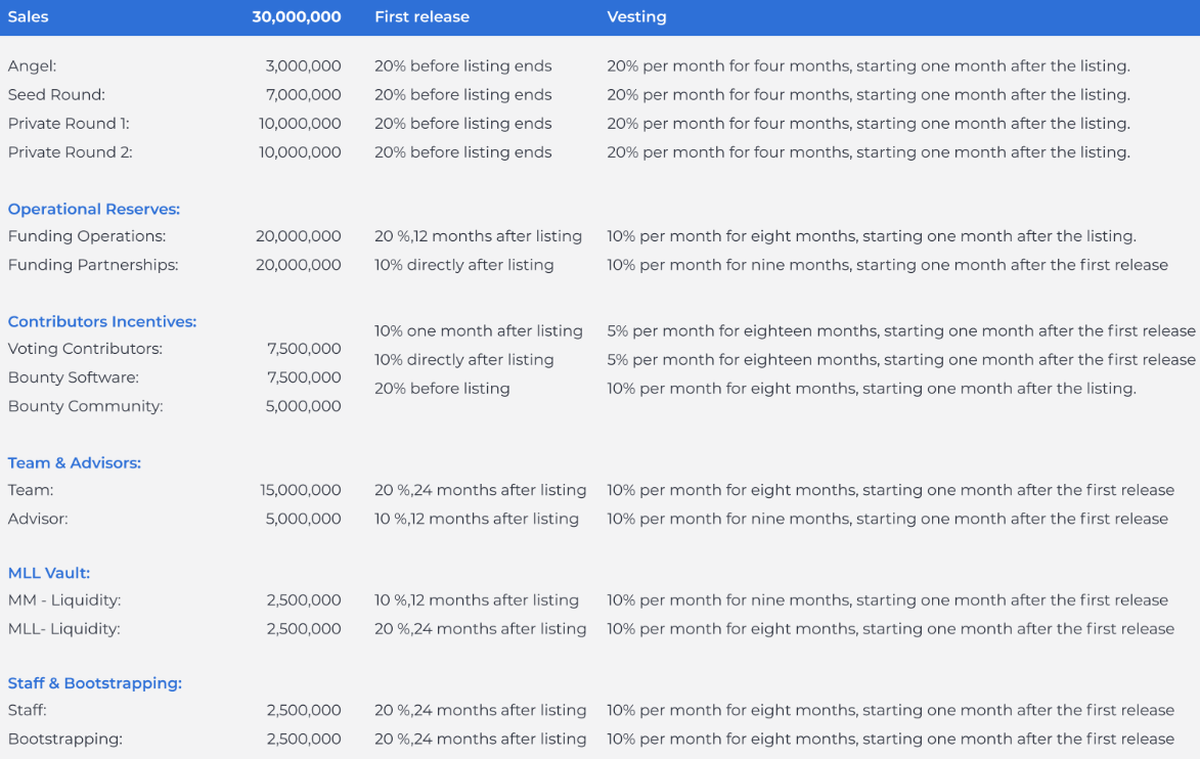Click the 3,000,000 Angel allocation amount
The height and width of the screenshot is (759, 1200).
pyautogui.click(x=303, y=66)
